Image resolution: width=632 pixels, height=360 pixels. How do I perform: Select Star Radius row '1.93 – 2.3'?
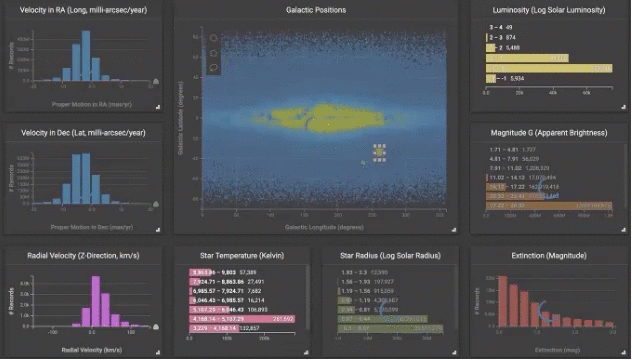[x=390, y=273]
